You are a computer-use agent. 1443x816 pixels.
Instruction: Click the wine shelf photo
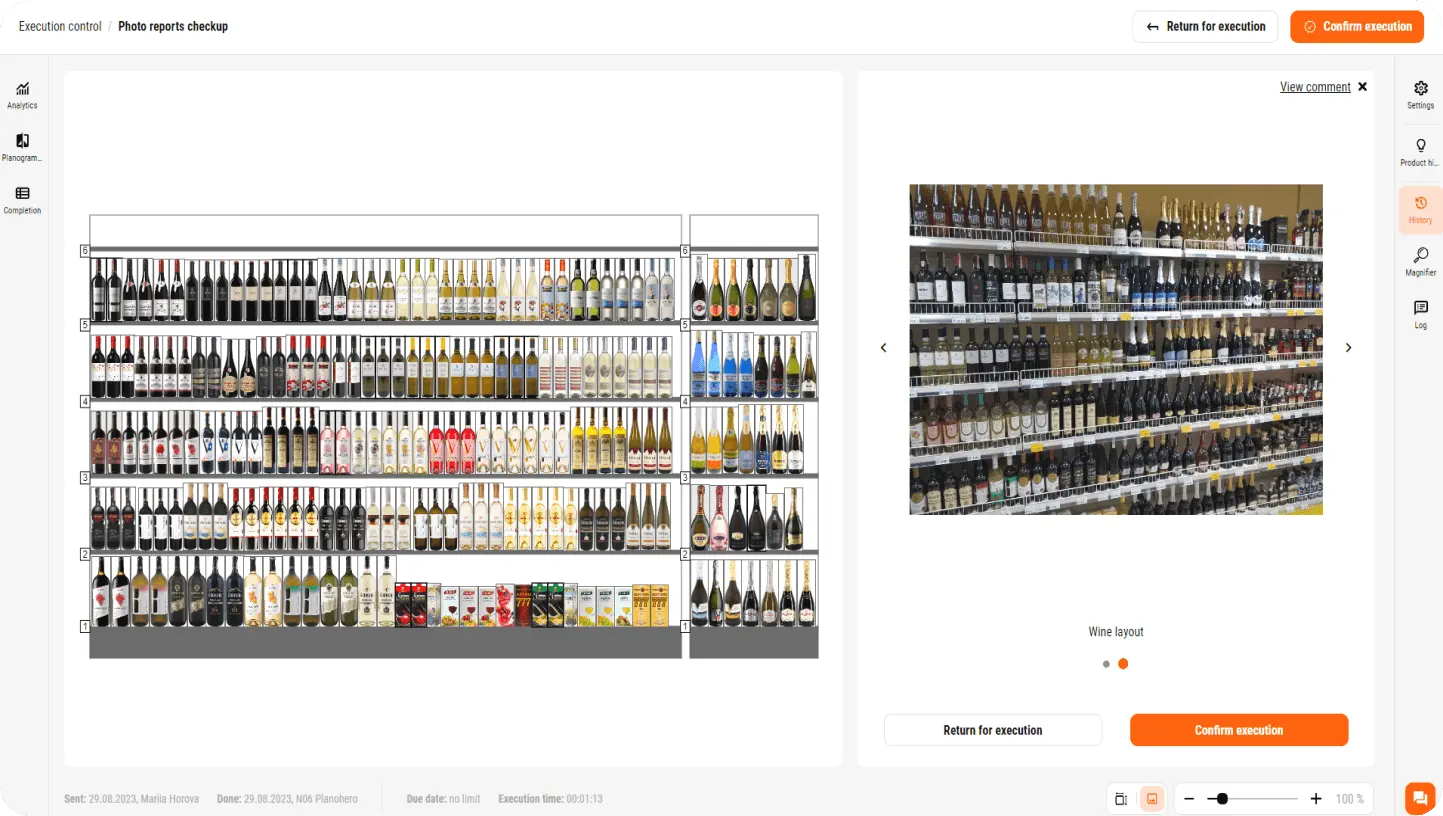pyautogui.click(x=1115, y=349)
